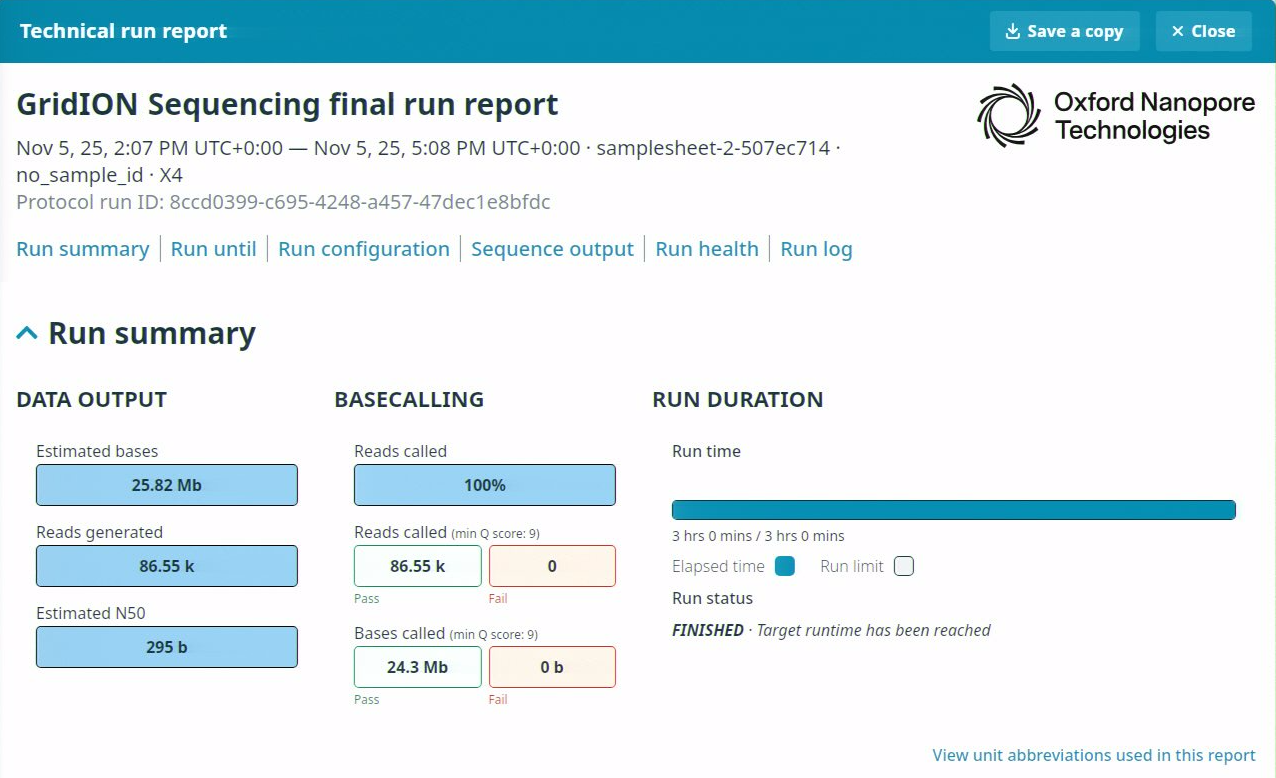
Task: Collapse the Run summary chevron
Action: [27, 333]
